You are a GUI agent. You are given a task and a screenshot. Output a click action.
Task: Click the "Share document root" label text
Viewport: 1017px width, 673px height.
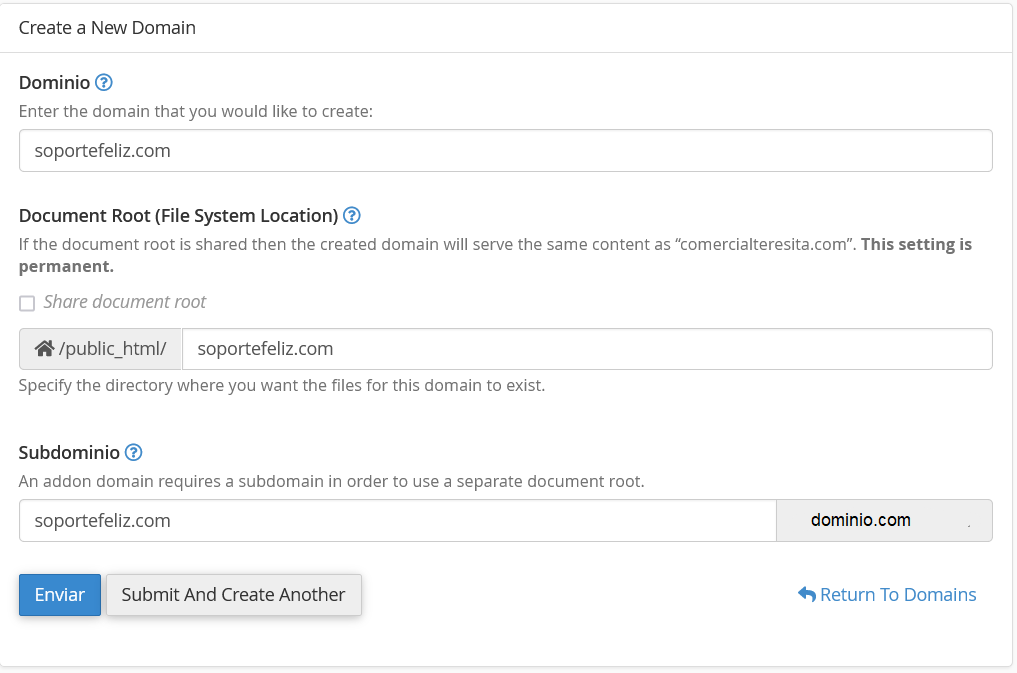125,302
